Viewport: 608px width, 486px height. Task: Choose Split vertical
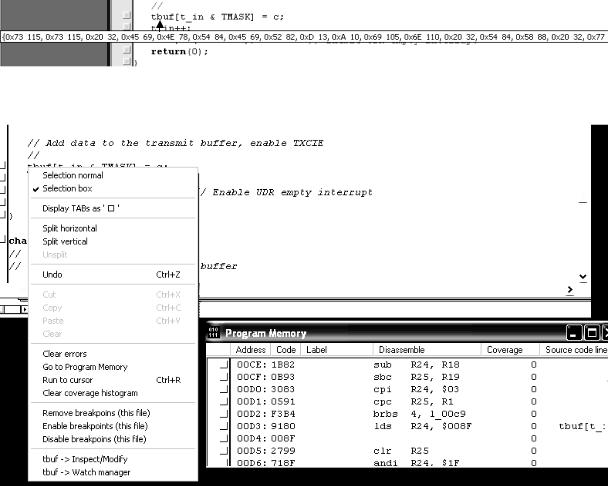click(65, 242)
